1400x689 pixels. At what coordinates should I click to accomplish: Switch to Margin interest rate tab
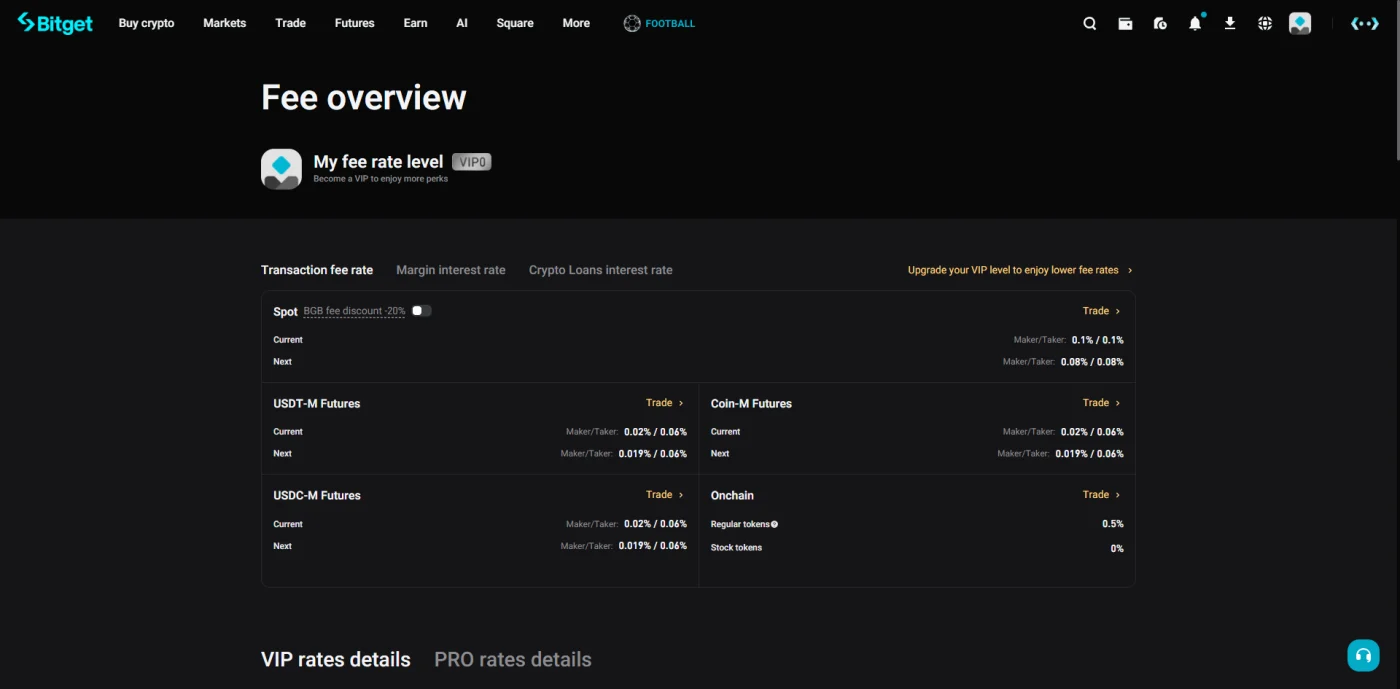coord(451,270)
